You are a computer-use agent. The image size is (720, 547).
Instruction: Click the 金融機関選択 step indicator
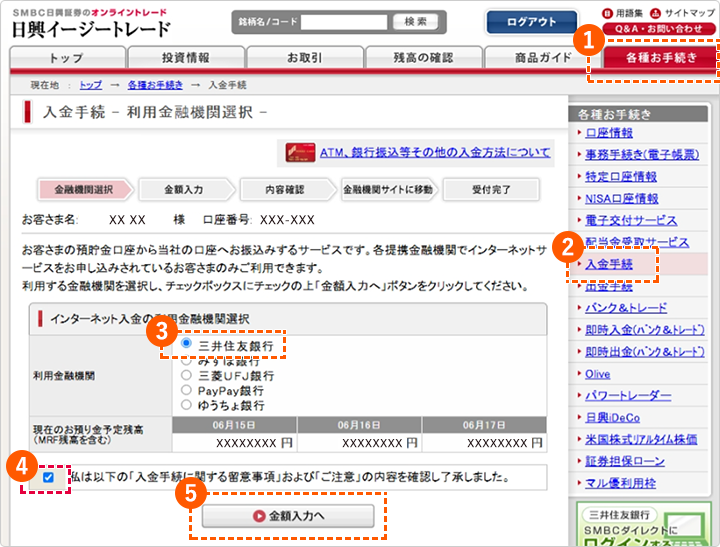point(86,190)
